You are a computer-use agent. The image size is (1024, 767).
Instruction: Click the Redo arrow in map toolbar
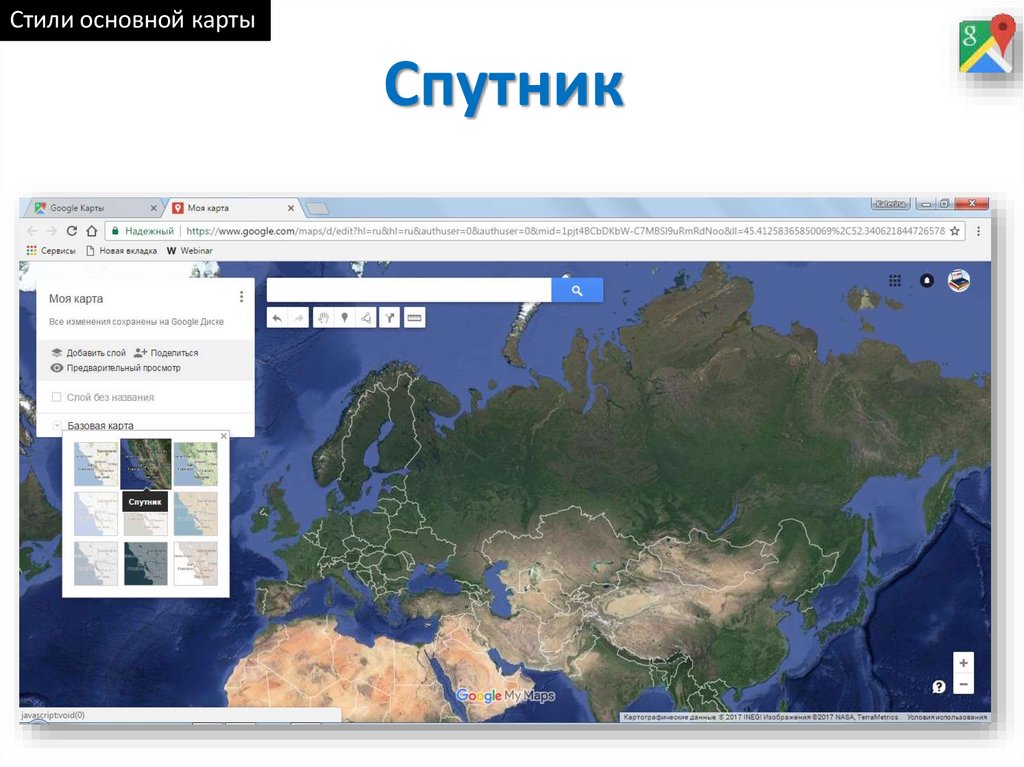pos(298,318)
